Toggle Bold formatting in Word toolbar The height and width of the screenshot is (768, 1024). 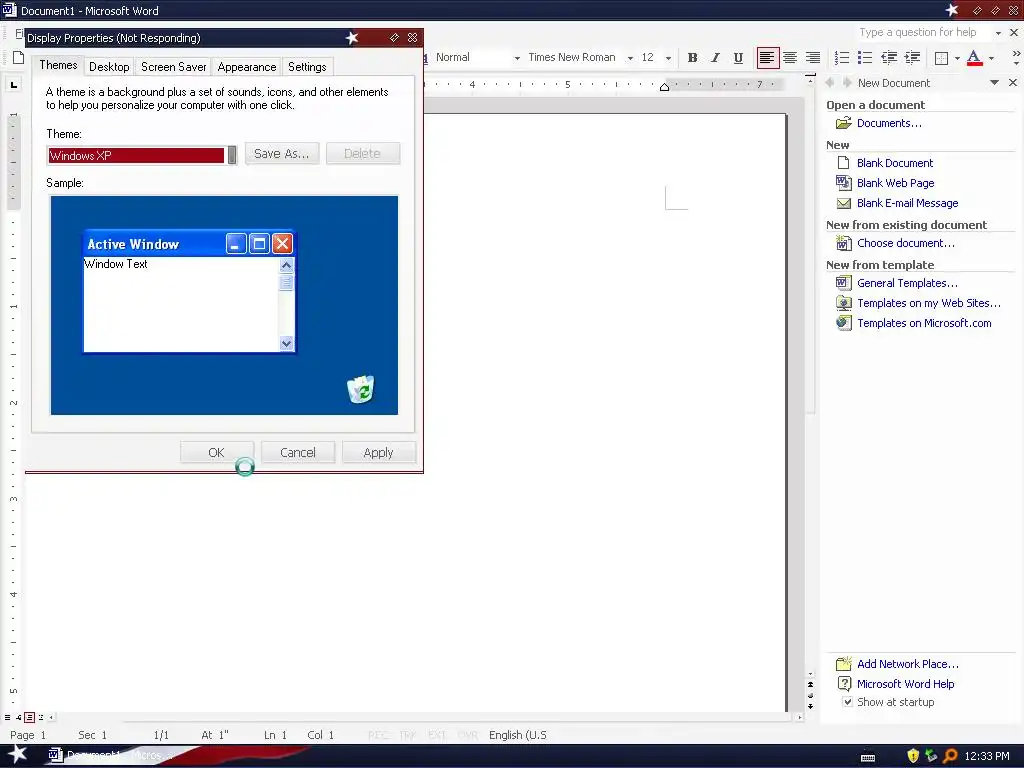692,57
